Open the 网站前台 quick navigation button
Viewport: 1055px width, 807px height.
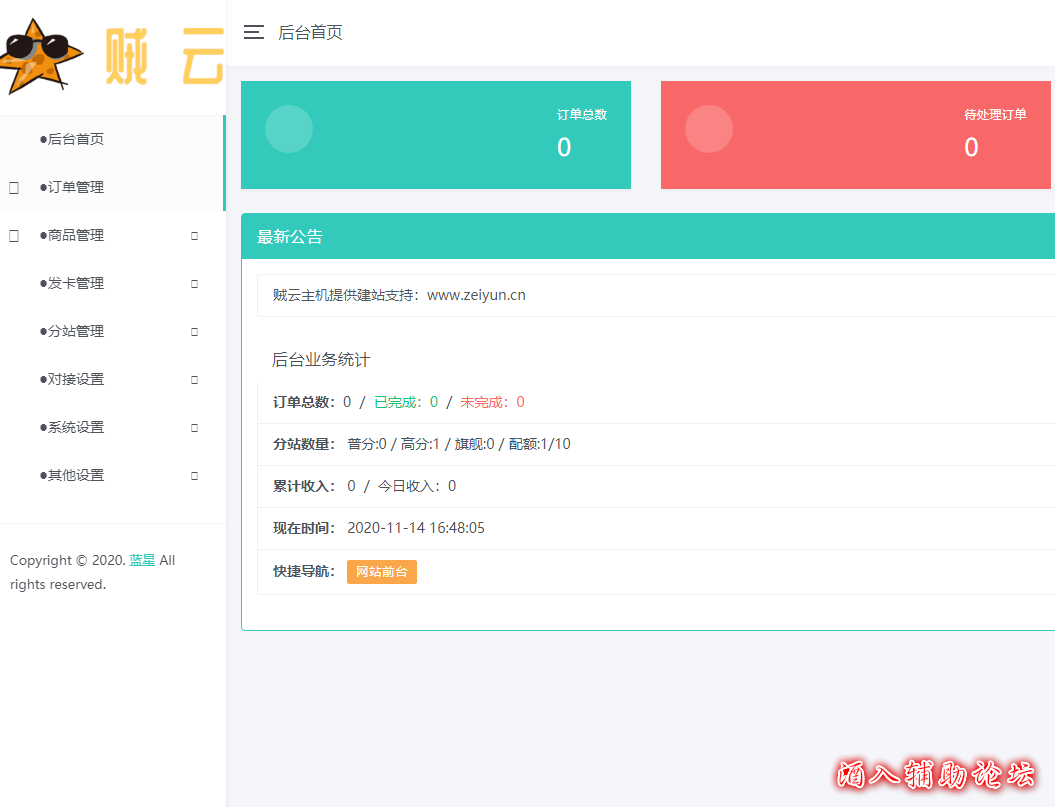pos(381,572)
